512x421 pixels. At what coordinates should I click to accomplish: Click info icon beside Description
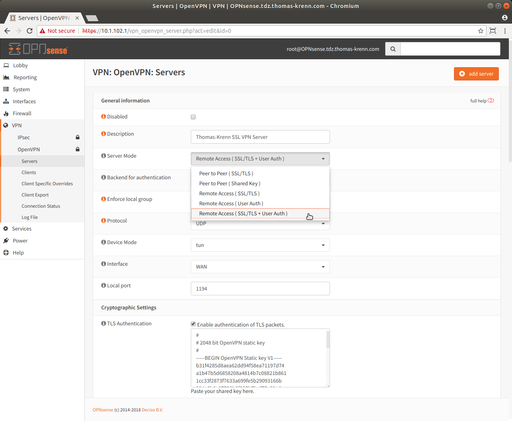click(x=103, y=134)
